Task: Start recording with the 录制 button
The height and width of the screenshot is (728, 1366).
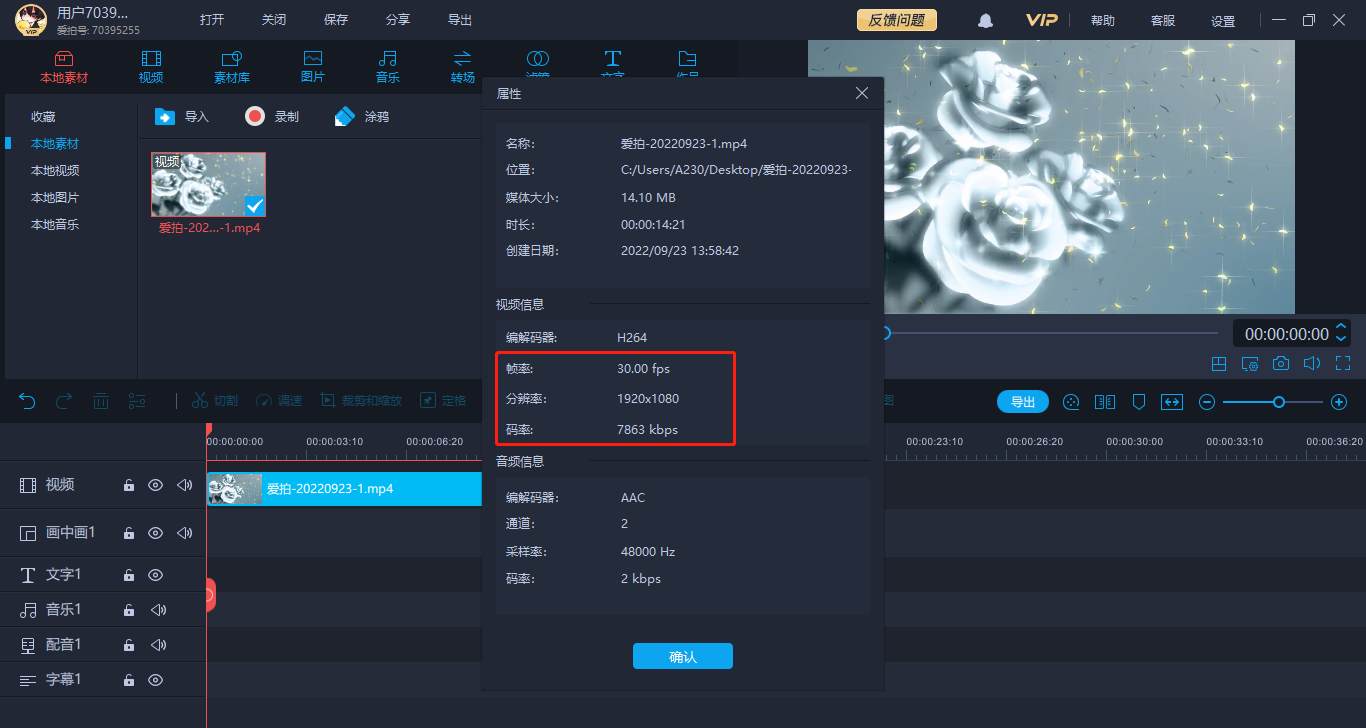Action: pyautogui.click(x=271, y=116)
